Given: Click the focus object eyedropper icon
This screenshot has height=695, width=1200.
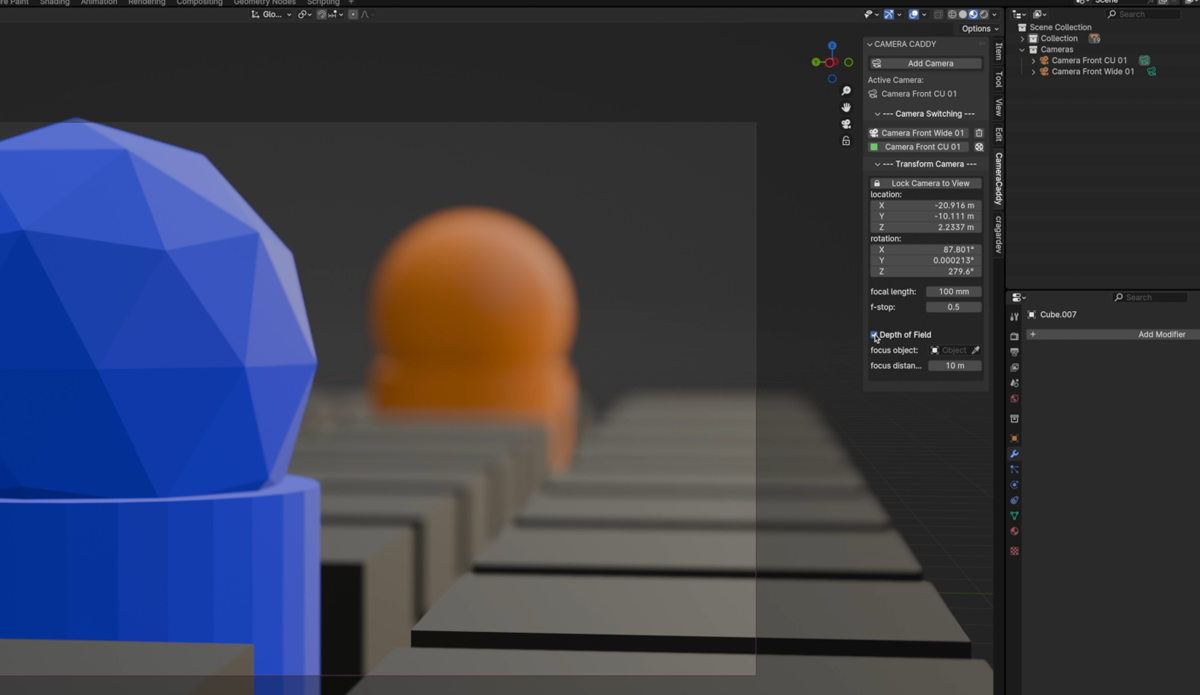Looking at the screenshot, I should pyautogui.click(x=976, y=351).
